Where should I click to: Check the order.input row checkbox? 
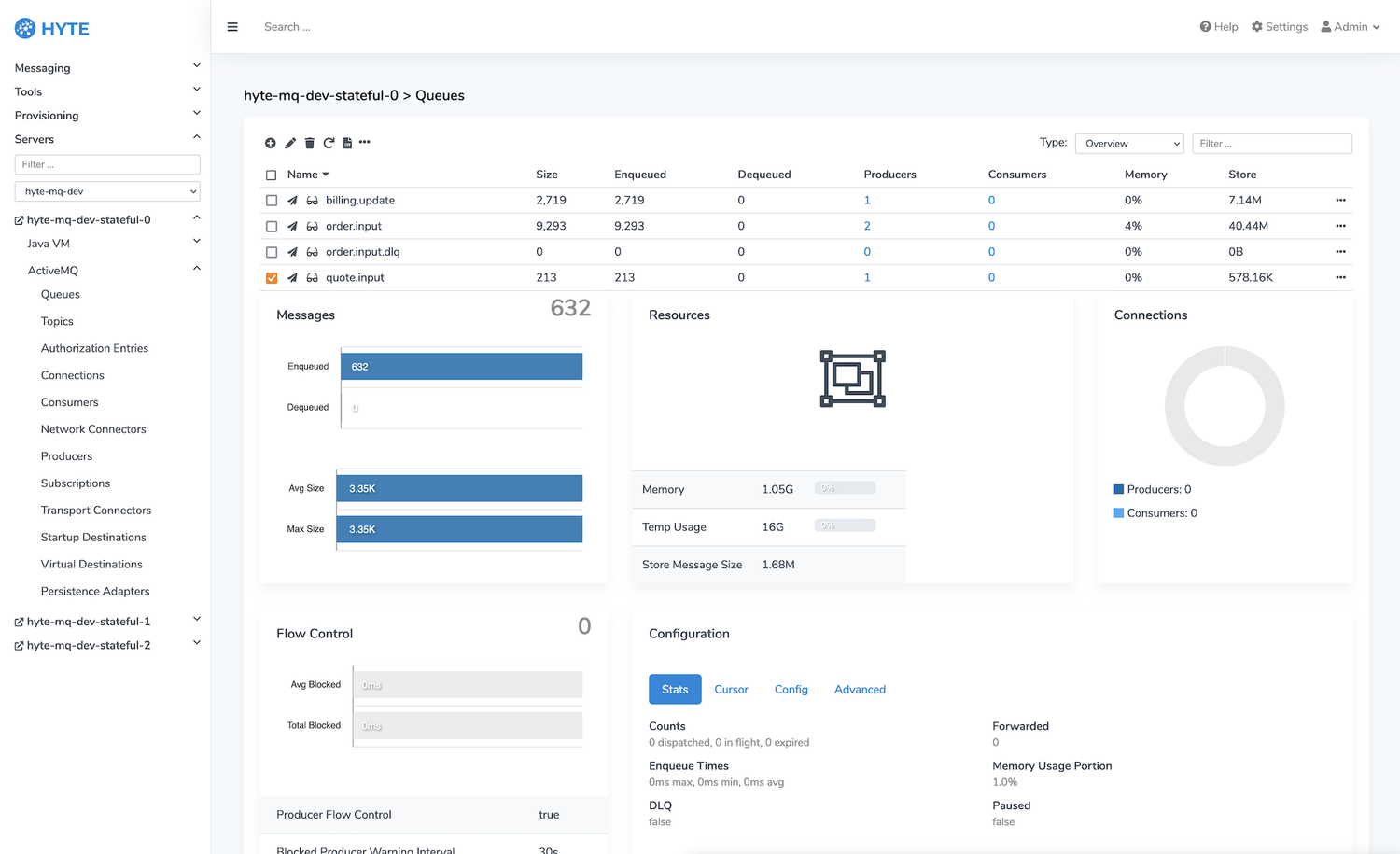(x=272, y=227)
